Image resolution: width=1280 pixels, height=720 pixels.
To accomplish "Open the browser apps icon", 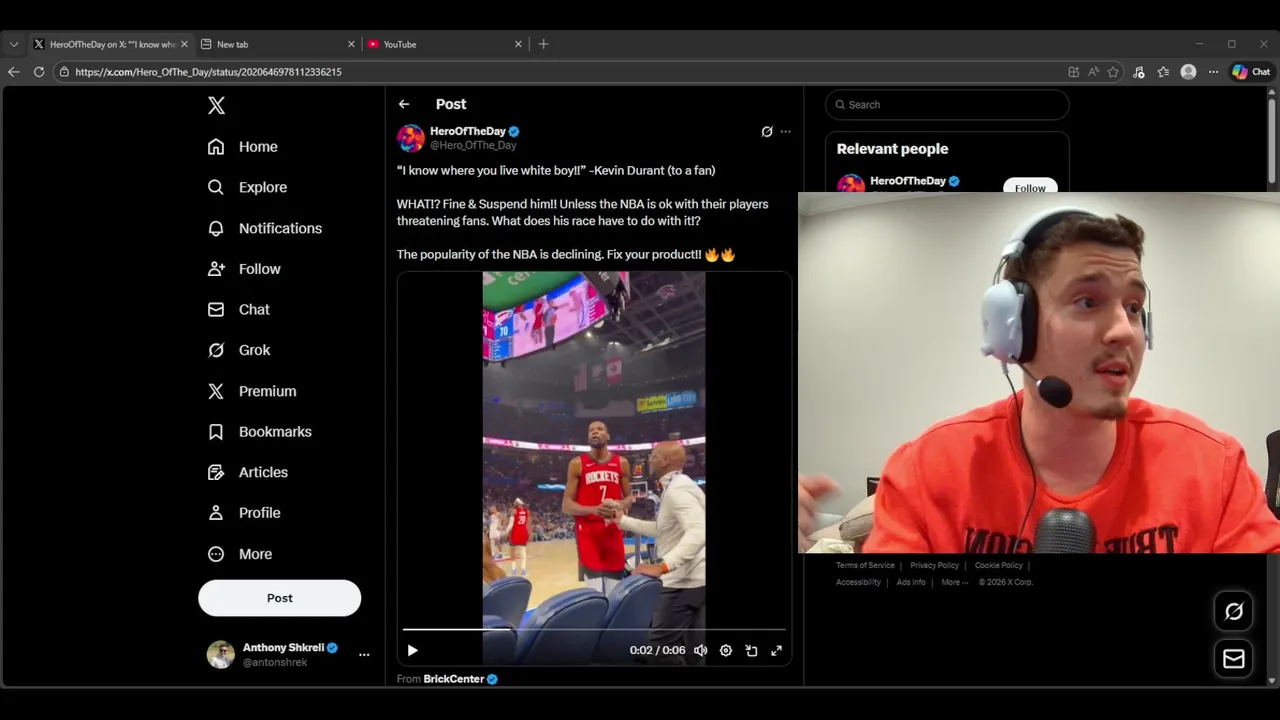I will click(x=1073, y=72).
